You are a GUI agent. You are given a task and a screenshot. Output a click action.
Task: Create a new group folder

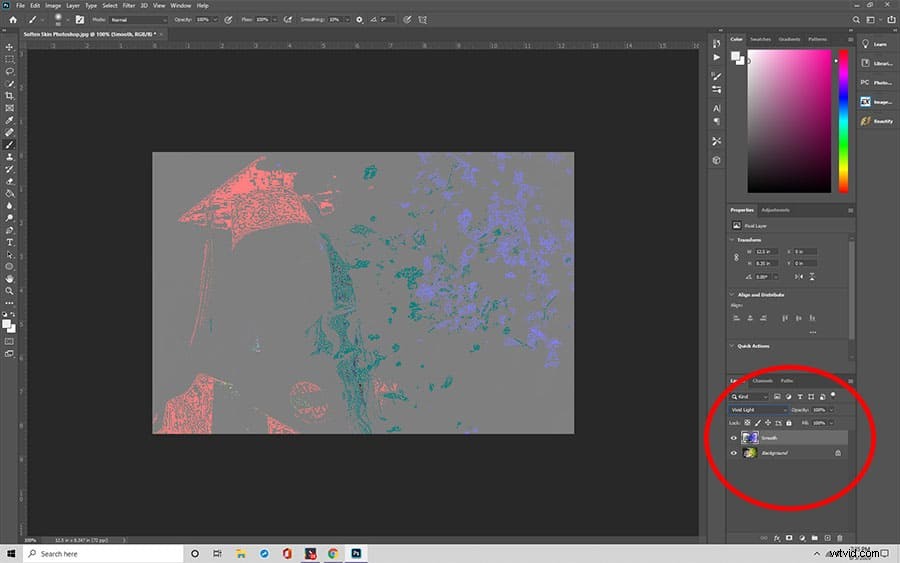(814, 538)
